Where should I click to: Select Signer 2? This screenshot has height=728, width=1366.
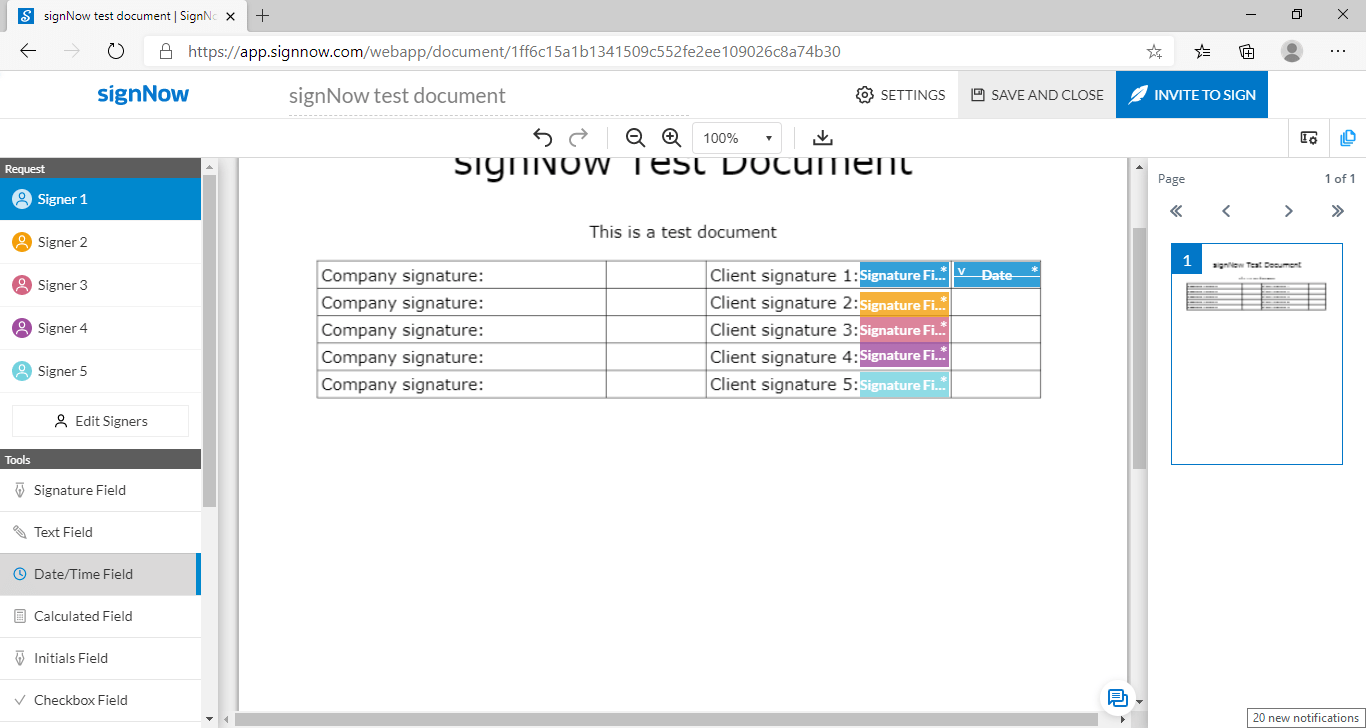(x=100, y=242)
